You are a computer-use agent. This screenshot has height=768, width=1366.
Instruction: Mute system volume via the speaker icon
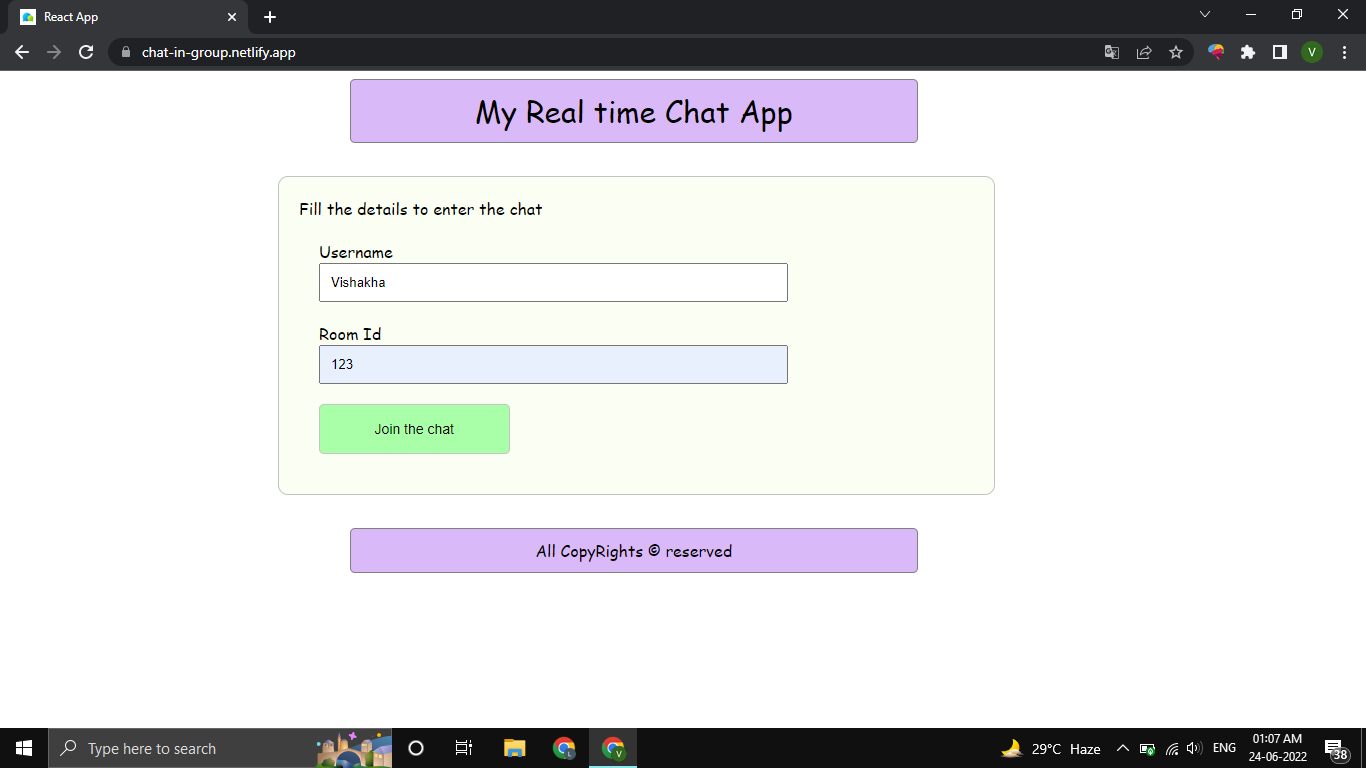pyautogui.click(x=1194, y=747)
